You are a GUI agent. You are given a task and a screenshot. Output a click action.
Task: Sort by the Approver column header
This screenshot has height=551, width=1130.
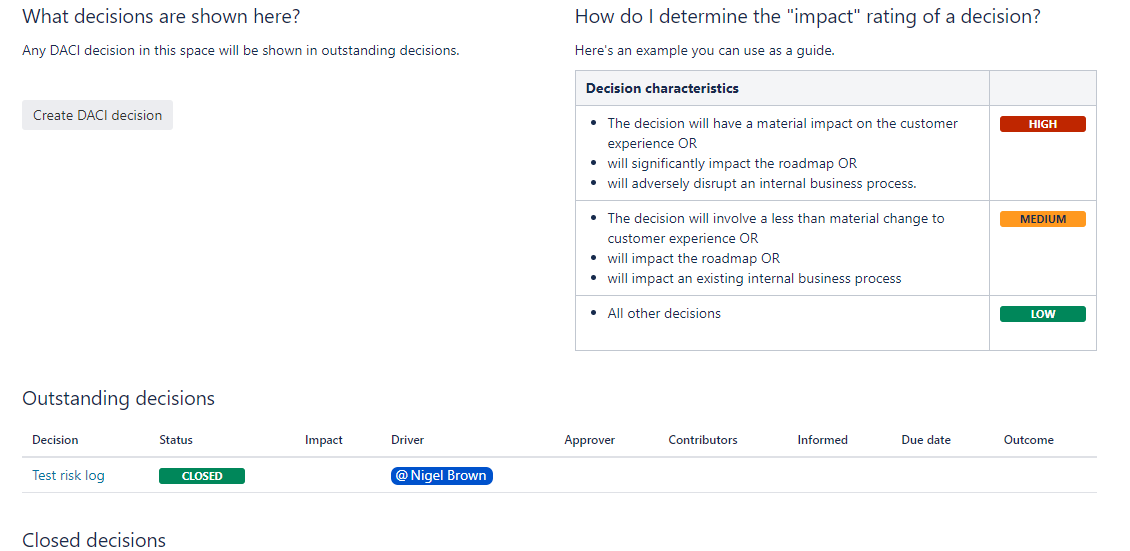click(x=590, y=440)
